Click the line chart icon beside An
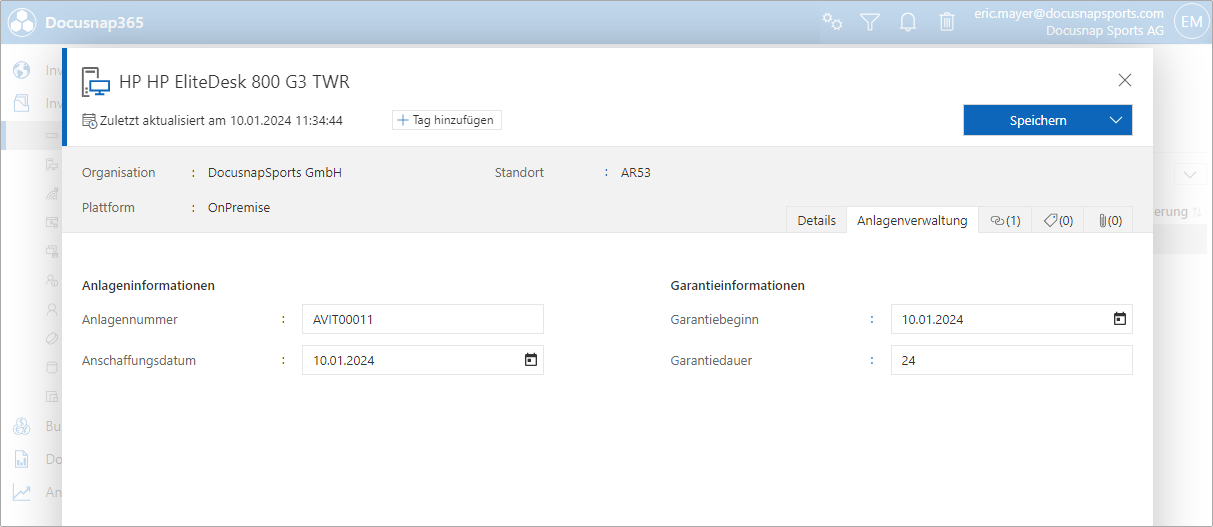Viewport: 1213px width, 527px height. tap(22, 492)
